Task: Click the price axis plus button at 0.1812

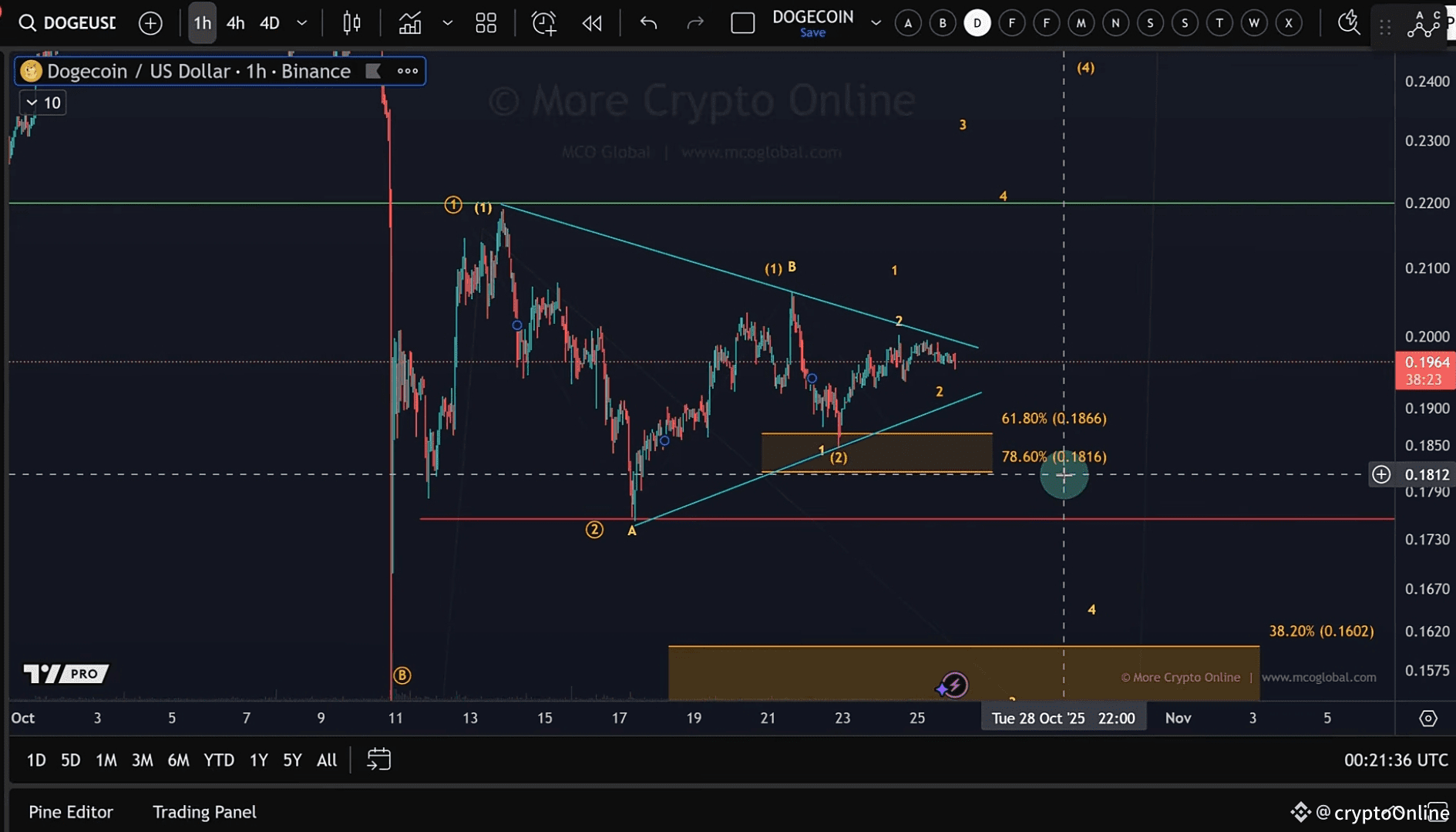Action: tap(1381, 474)
